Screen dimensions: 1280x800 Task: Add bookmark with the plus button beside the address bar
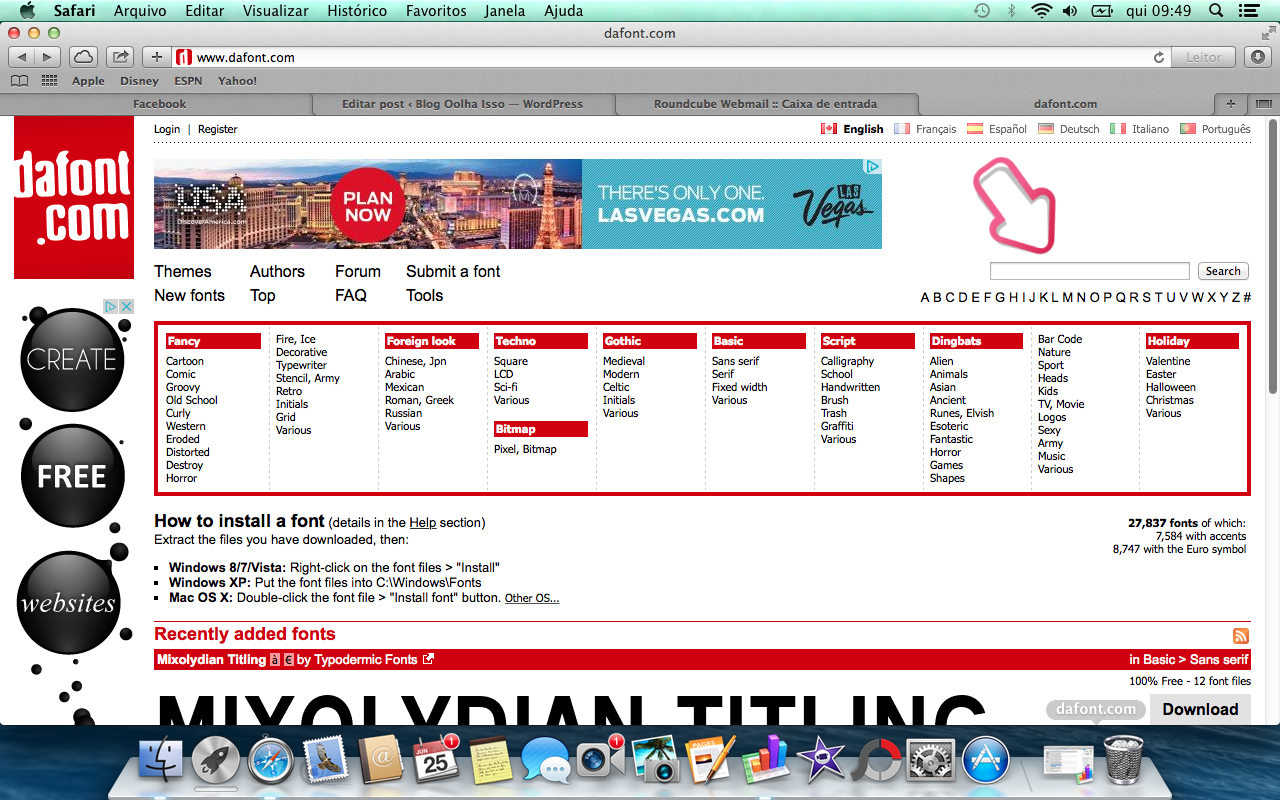pos(157,57)
